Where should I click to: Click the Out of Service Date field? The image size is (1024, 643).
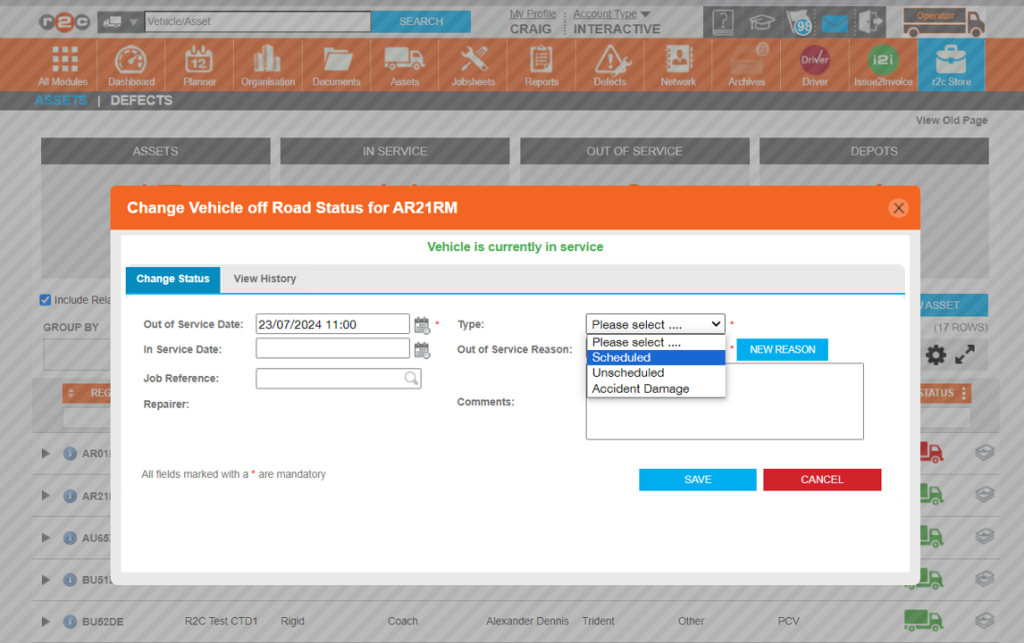click(x=332, y=324)
